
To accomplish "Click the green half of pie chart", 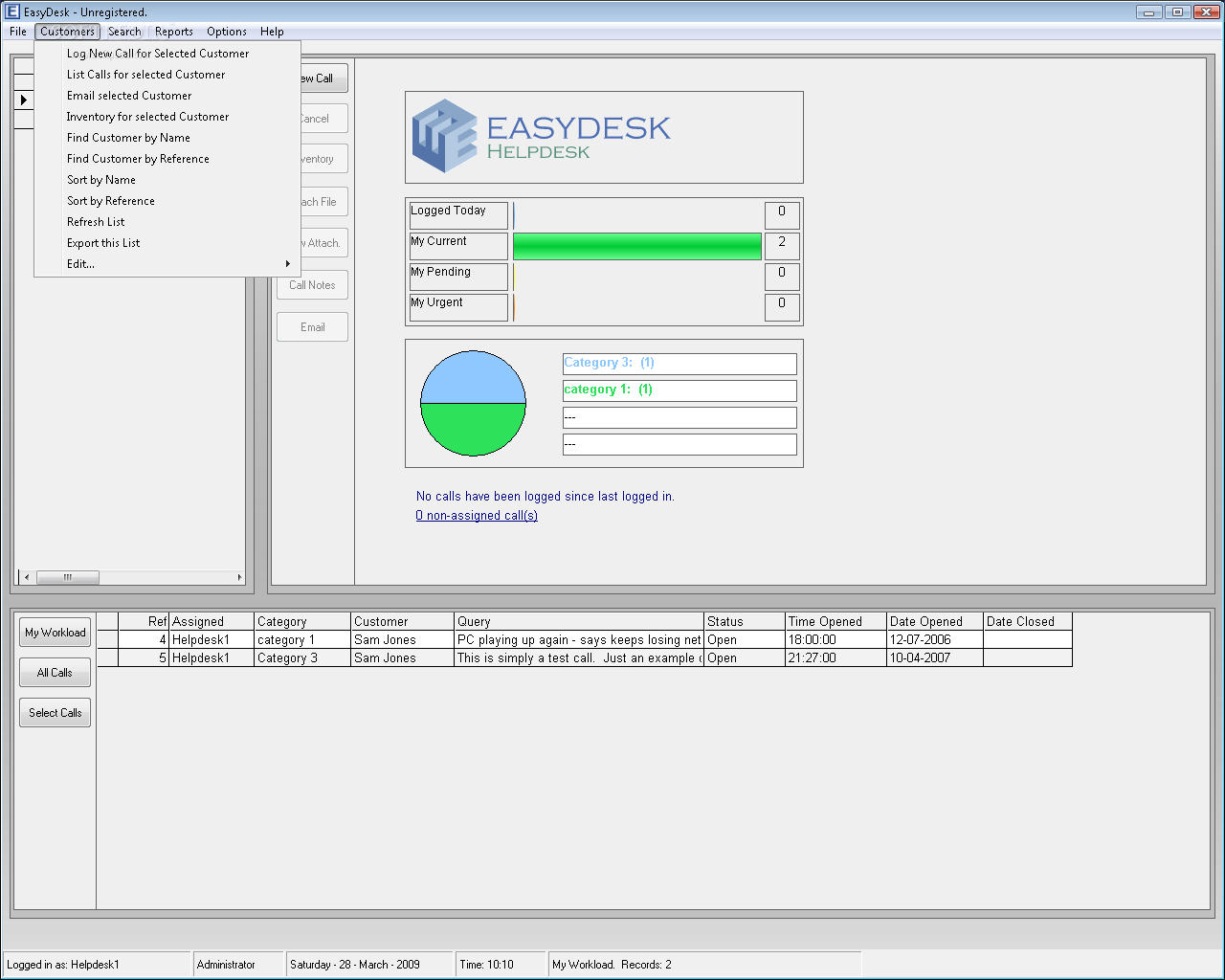I will tap(474, 430).
